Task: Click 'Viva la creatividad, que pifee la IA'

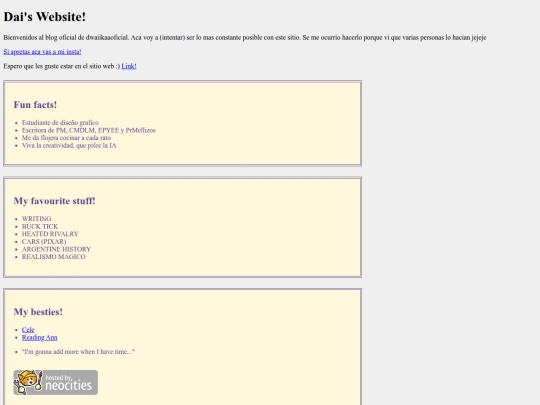Action: (69, 145)
